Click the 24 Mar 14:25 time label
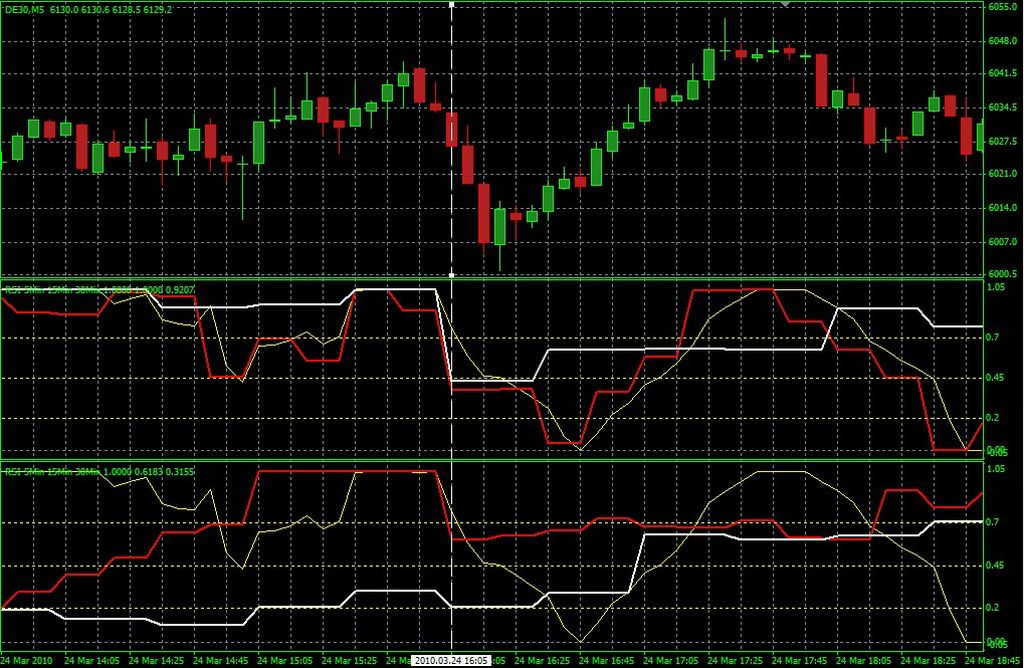 [x=156, y=660]
